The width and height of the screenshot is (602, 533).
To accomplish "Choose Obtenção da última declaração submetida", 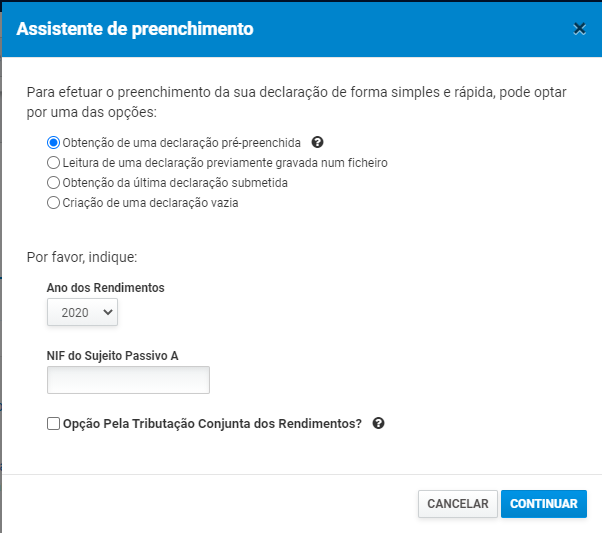I will [x=53, y=182].
